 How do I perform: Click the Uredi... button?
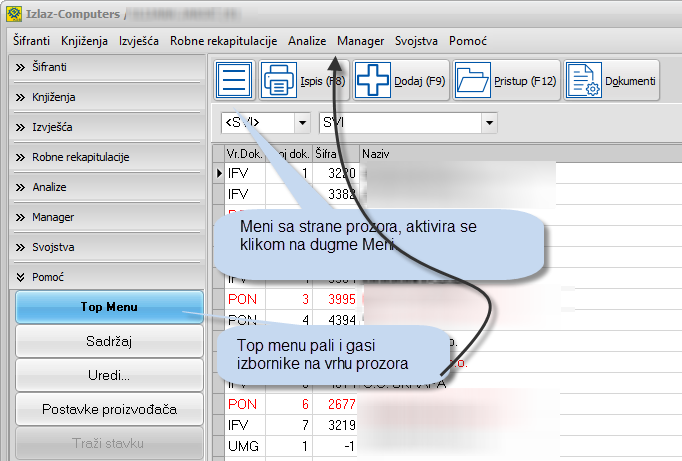click(109, 375)
